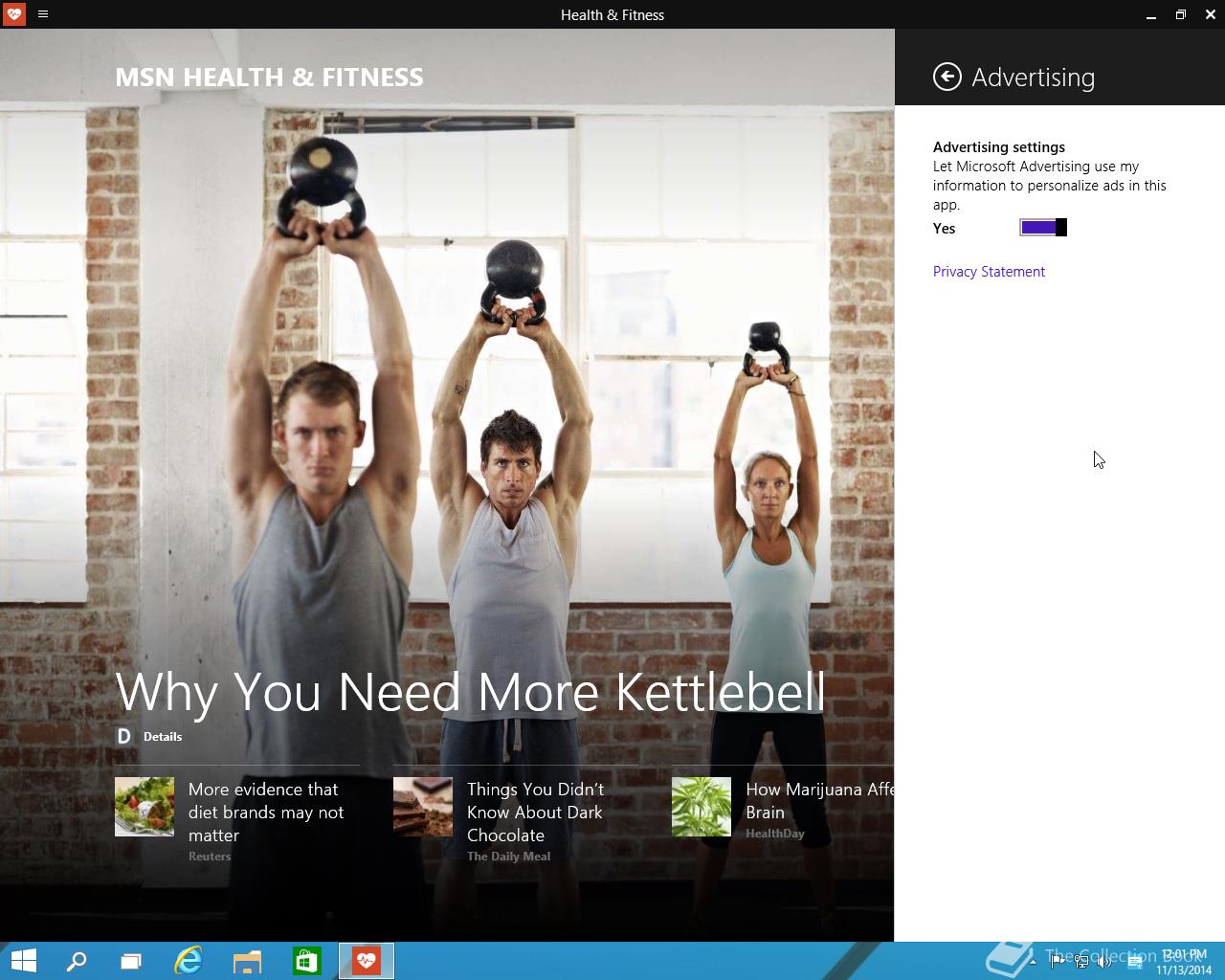Image resolution: width=1225 pixels, height=980 pixels.
Task: Open the Privacy Statement link
Action: pyautogui.click(x=989, y=272)
